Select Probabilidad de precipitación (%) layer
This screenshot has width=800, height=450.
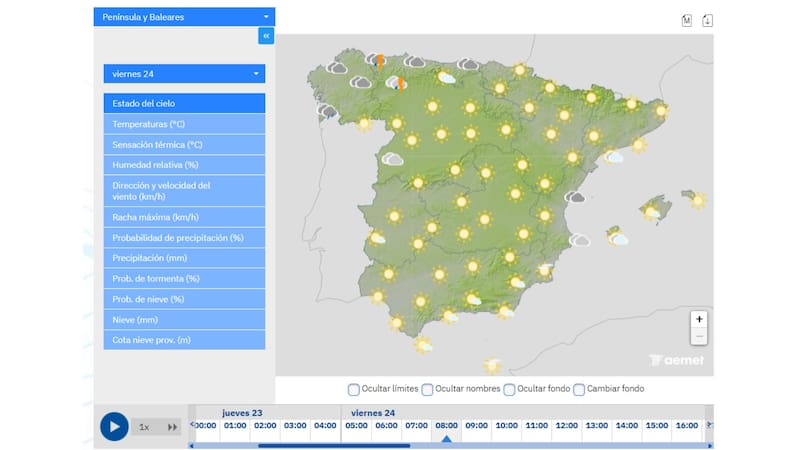(184, 238)
